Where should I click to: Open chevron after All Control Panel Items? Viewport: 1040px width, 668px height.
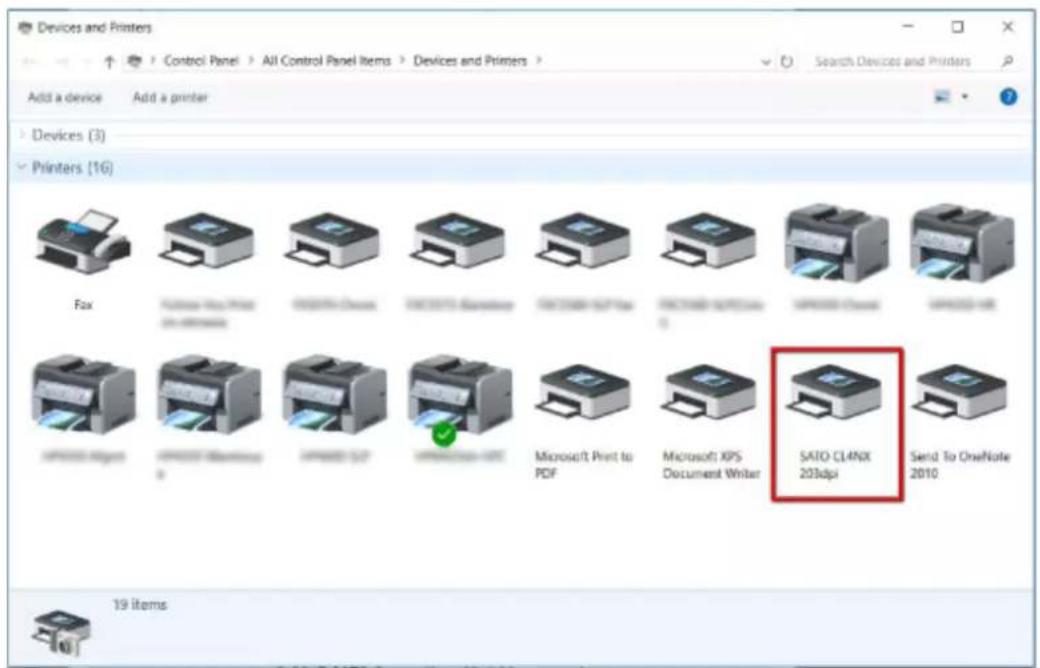tap(403, 60)
